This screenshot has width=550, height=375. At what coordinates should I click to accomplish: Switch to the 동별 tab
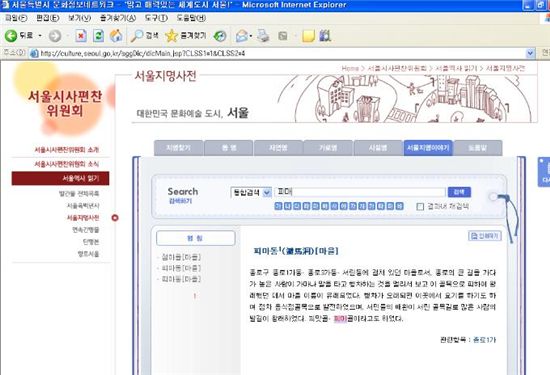229,148
